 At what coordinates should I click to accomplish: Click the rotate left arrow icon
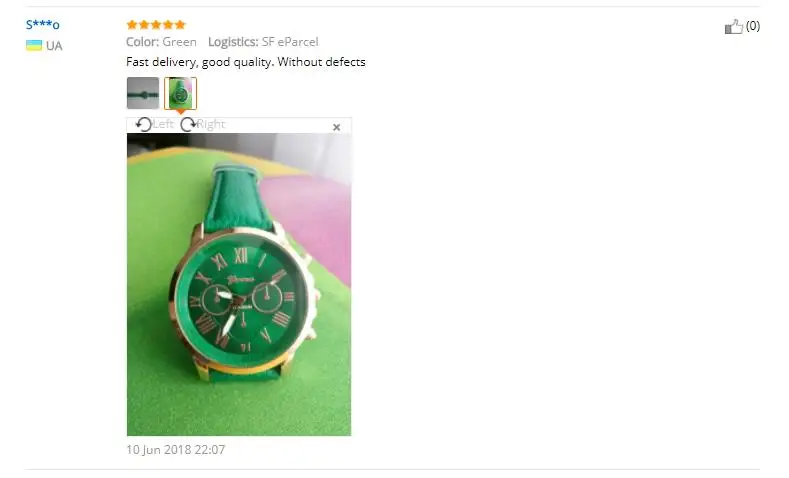coord(144,124)
